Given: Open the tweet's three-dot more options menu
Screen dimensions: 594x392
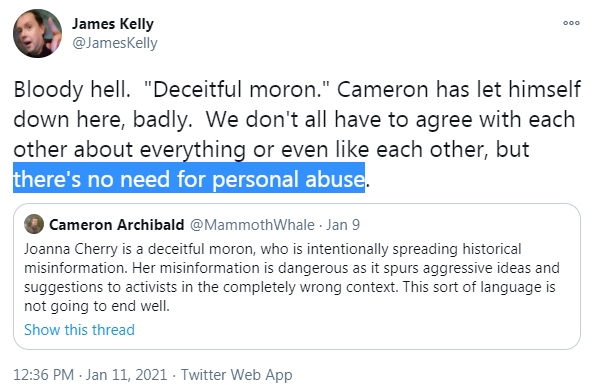Looking at the screenshot, I should pyautogui.click(x=571, y=23).
